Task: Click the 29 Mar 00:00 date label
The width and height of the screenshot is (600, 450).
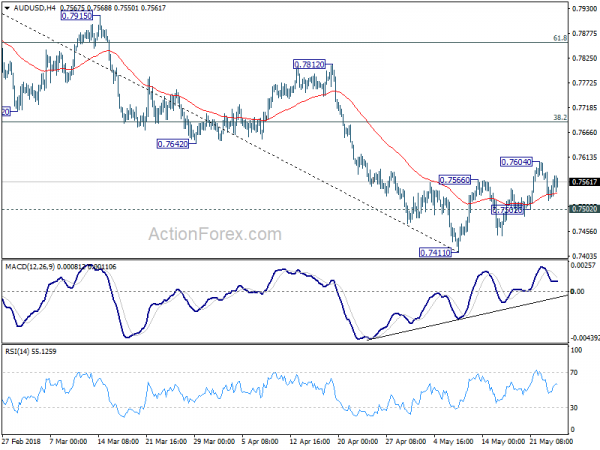Action: 214,442
